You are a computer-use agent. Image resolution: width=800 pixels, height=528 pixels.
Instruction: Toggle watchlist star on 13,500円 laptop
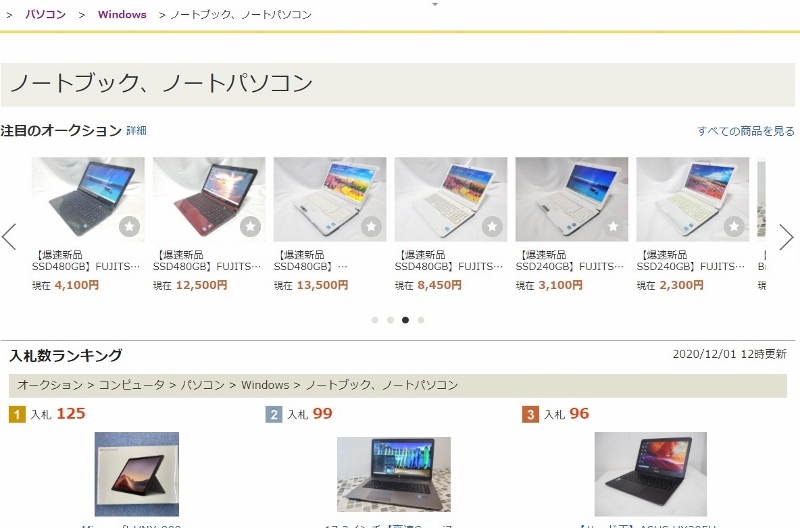point(371,226)
